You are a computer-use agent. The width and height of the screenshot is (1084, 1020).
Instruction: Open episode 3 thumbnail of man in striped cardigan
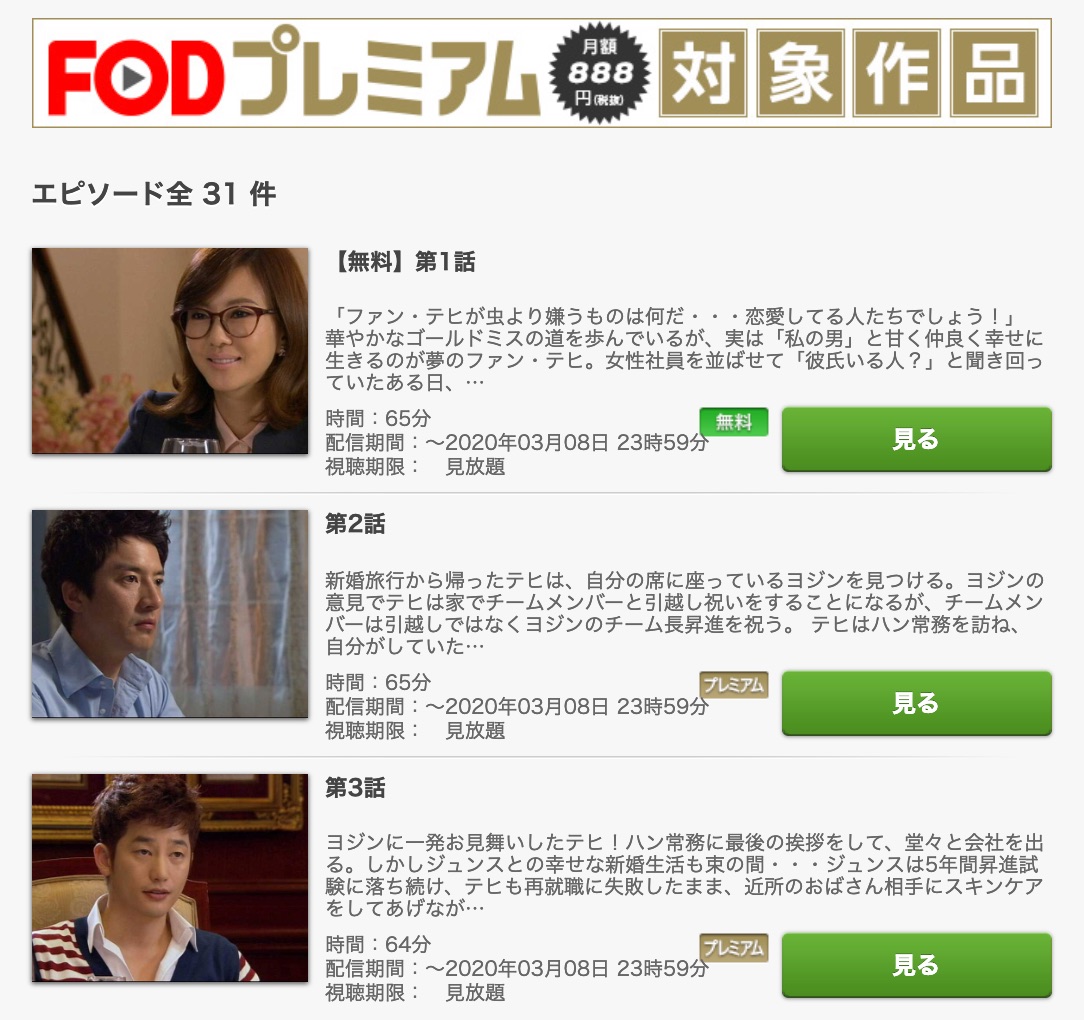[x=170, y=878]
